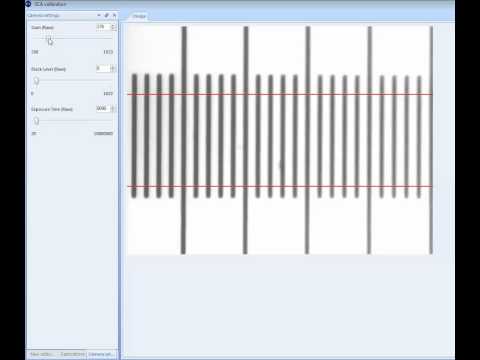The image size is (480, 360).
Task: Click the Camera settings panel title
Action: click(44, 16)
